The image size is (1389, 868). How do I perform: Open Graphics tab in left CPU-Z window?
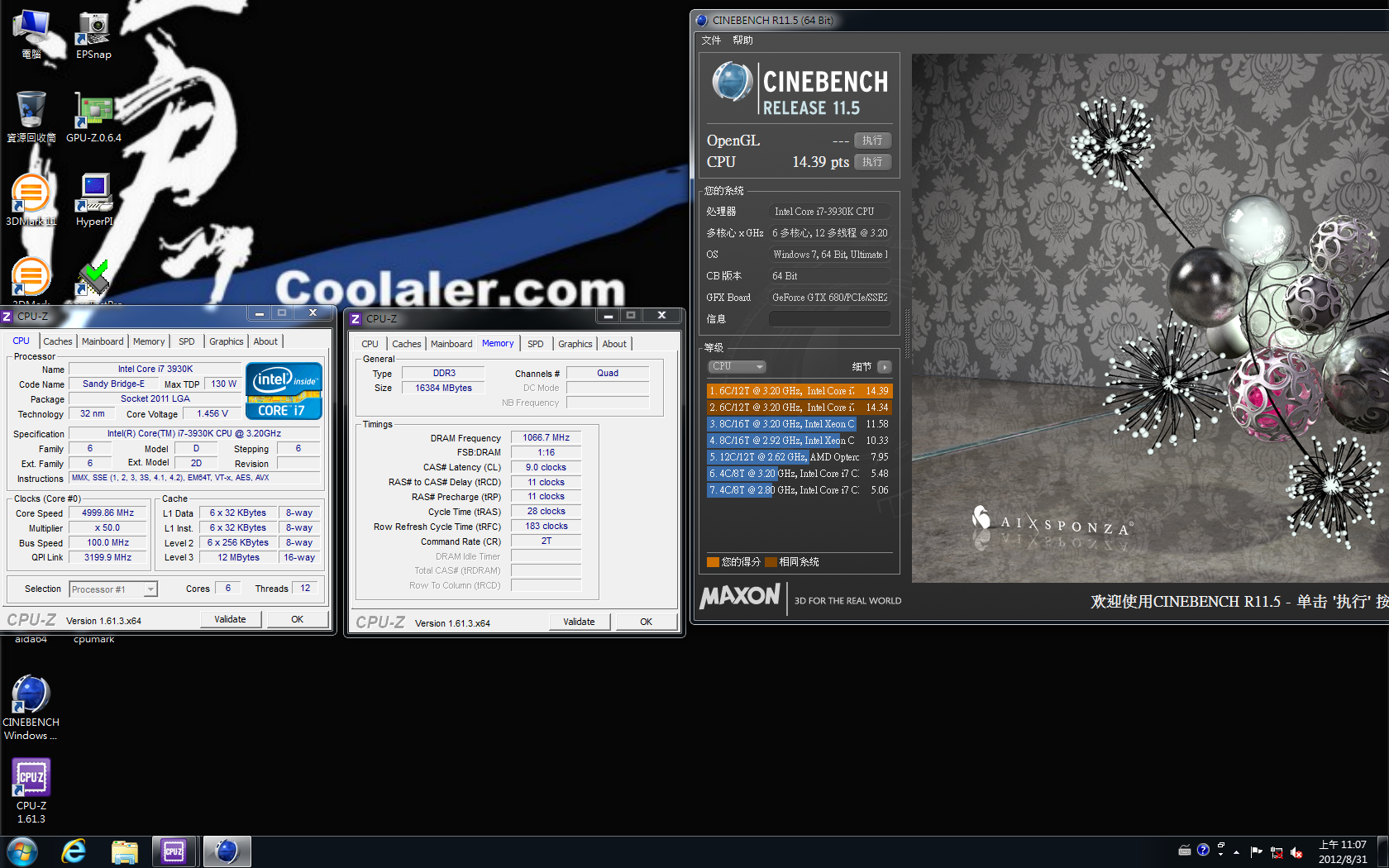pos(227,341)
